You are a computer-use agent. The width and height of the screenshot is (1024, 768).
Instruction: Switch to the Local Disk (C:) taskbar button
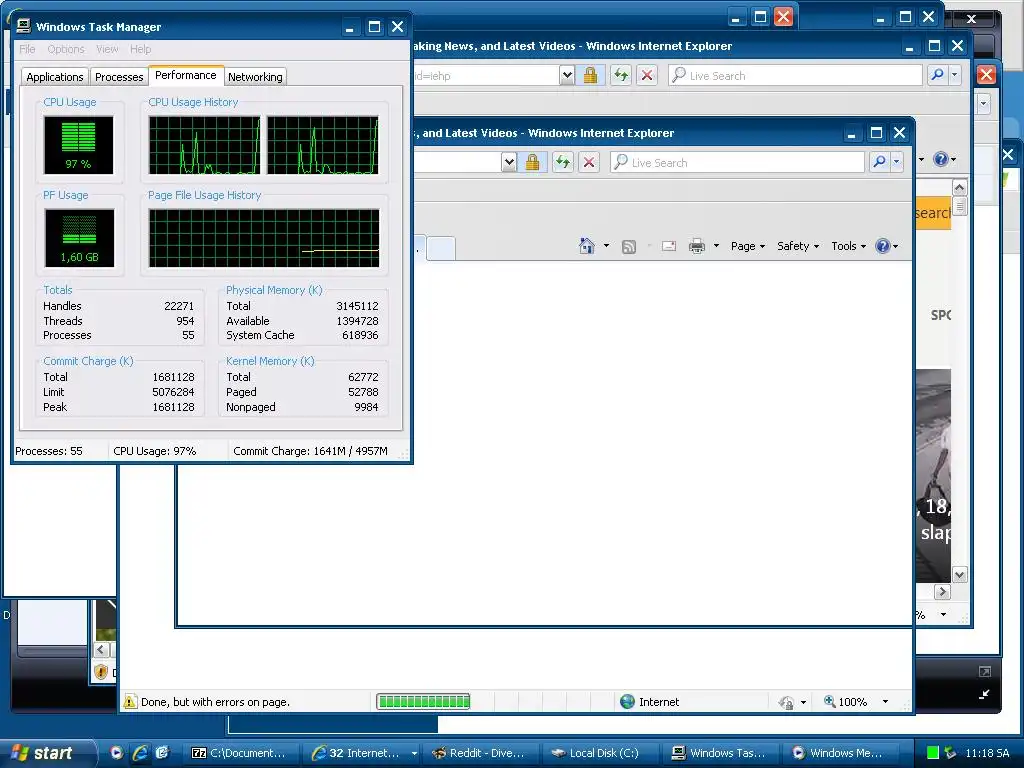tap(599, 753)
